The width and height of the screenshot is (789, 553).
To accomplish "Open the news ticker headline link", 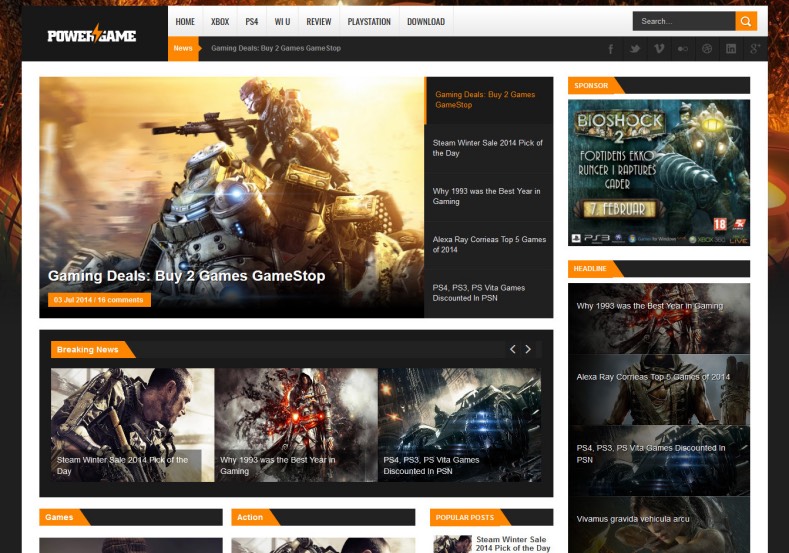I will (x=276, y=48).
